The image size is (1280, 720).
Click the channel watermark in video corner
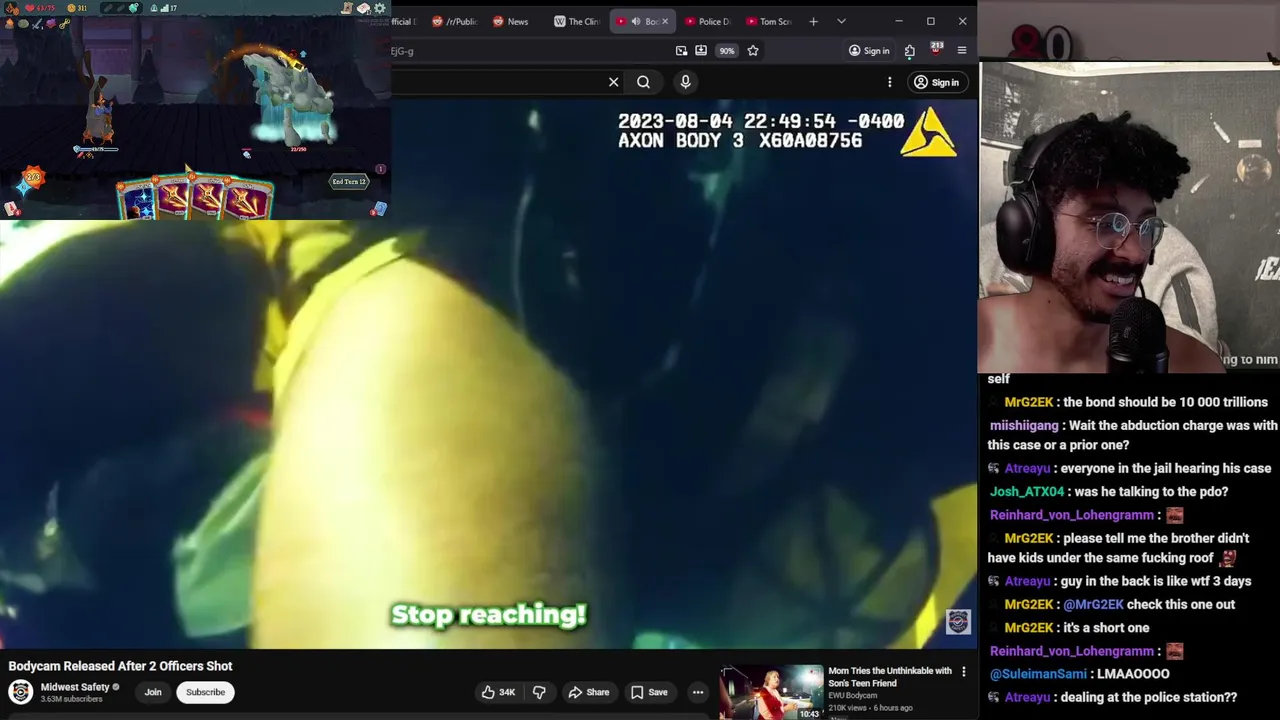click(958, 622)
